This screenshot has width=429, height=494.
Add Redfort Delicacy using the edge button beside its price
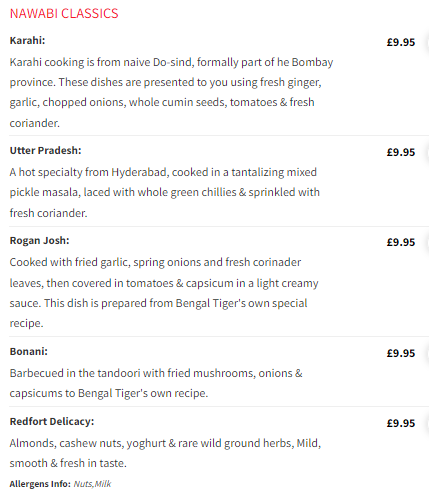click(427, 424)
